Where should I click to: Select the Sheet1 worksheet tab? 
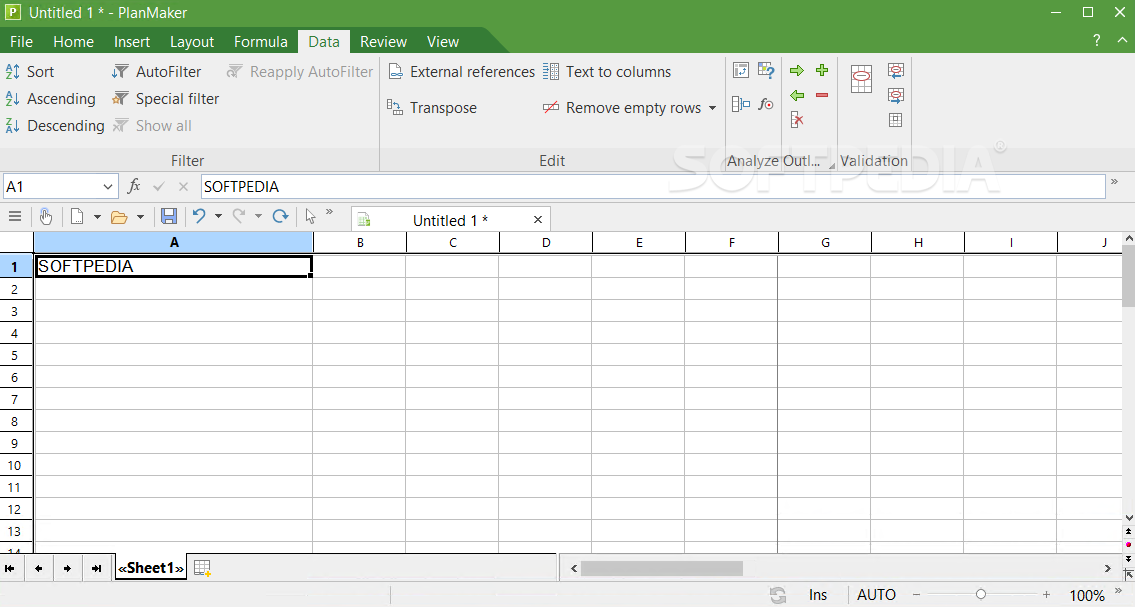tap(151, 568)
